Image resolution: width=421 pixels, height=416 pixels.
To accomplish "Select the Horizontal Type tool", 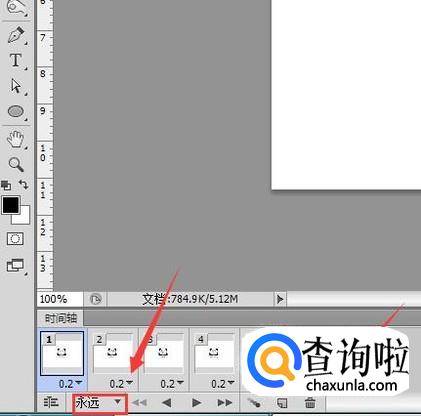I will pyautogui.click(x=16, y=61).
